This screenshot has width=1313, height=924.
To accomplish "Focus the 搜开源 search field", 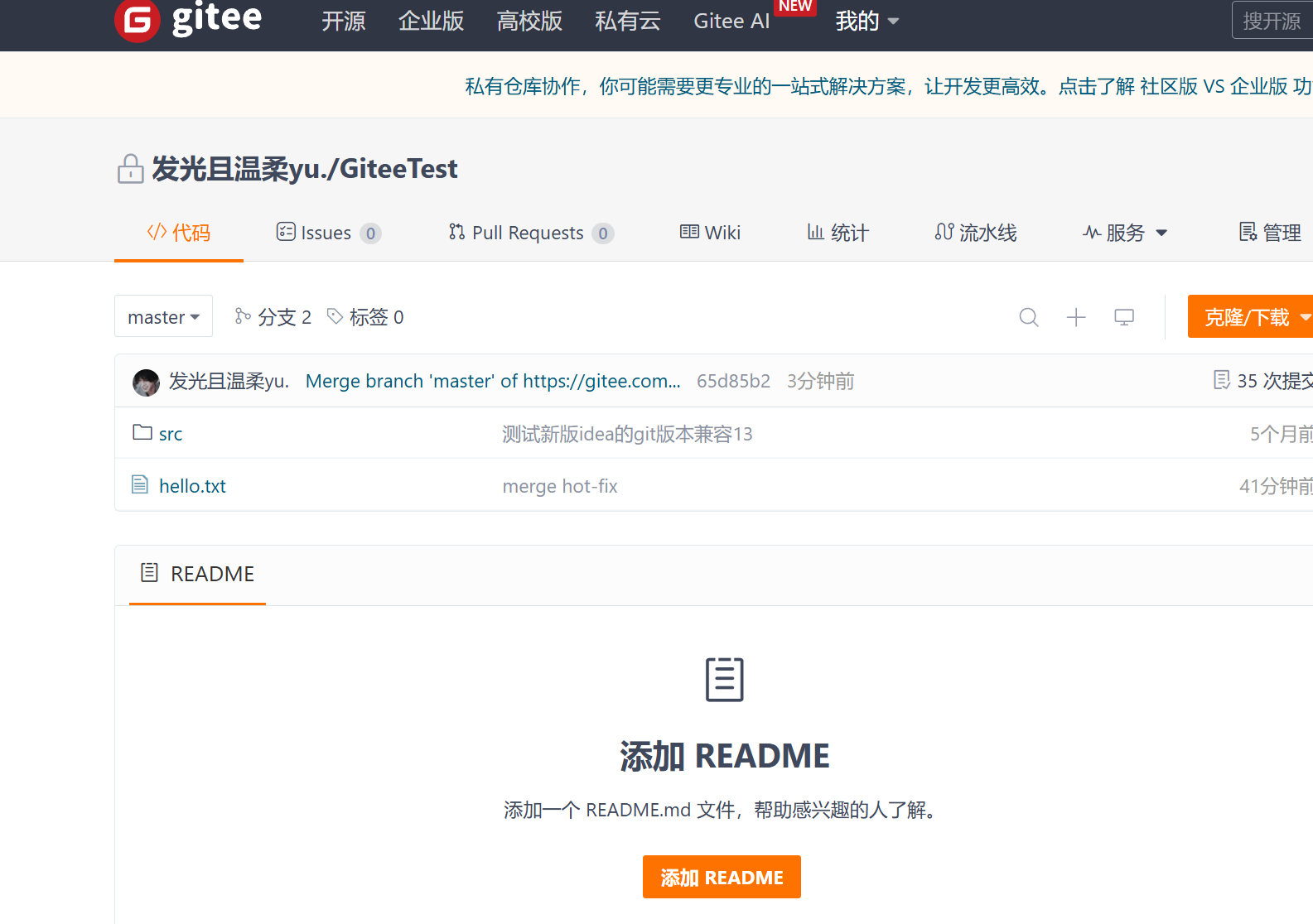I will click(1272, 21).
